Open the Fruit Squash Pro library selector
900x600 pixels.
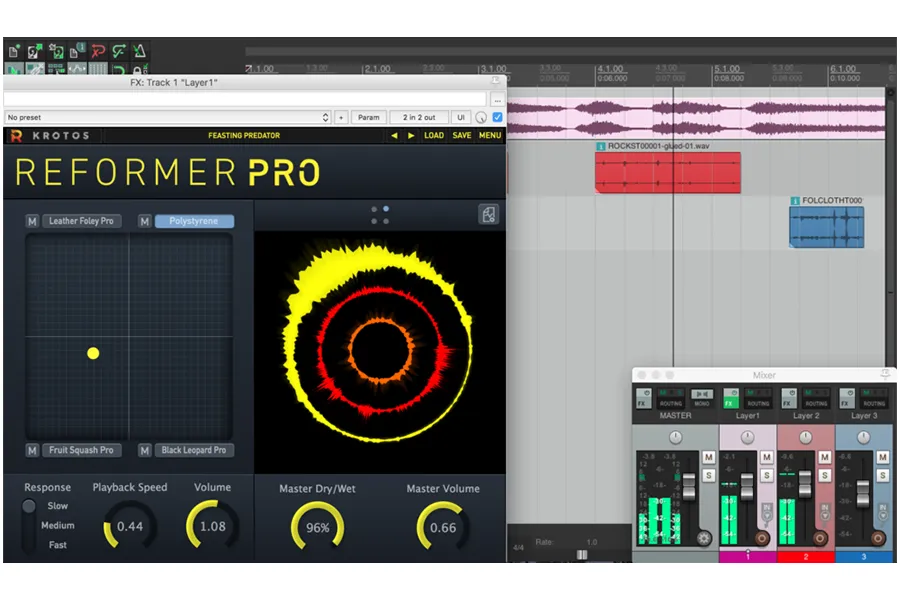pos(81,450)
